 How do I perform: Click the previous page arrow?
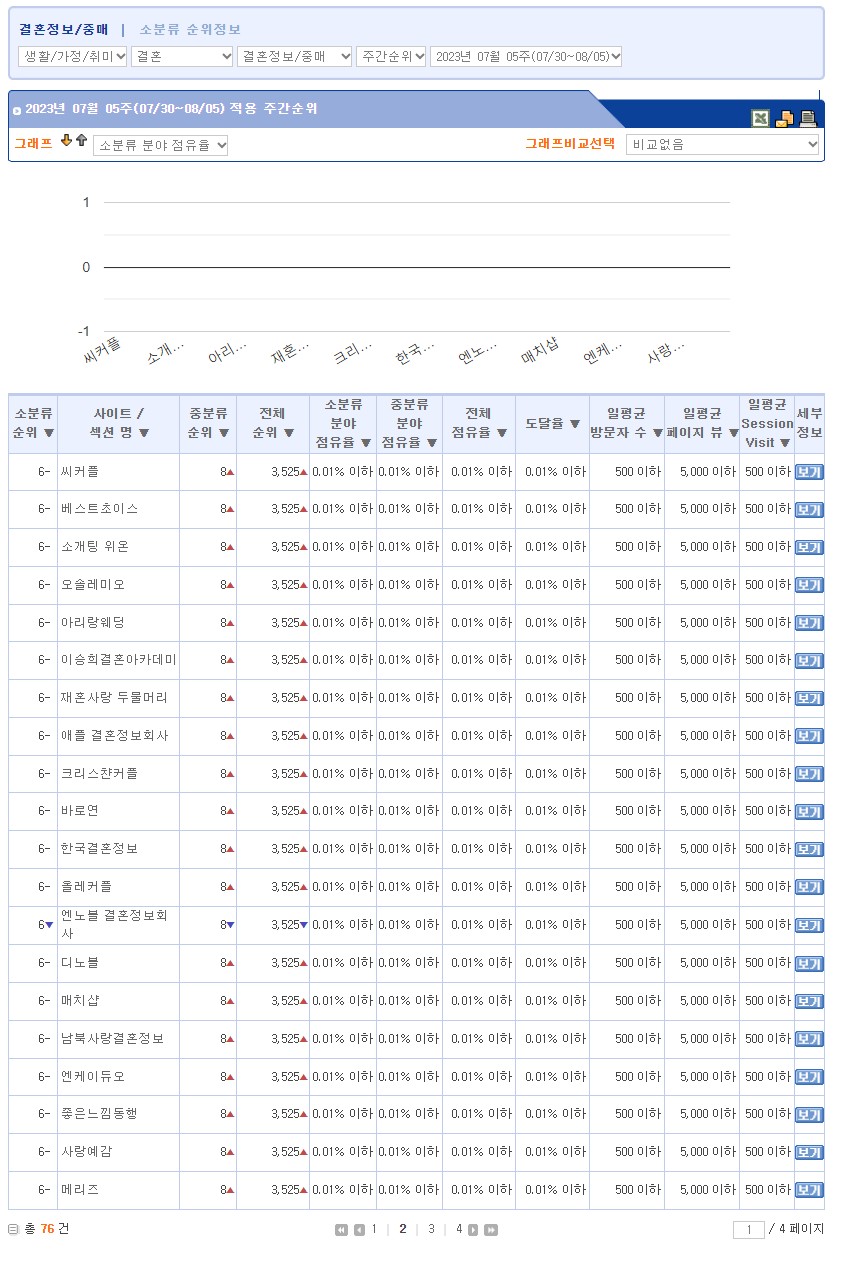(x=359, y=1230)
